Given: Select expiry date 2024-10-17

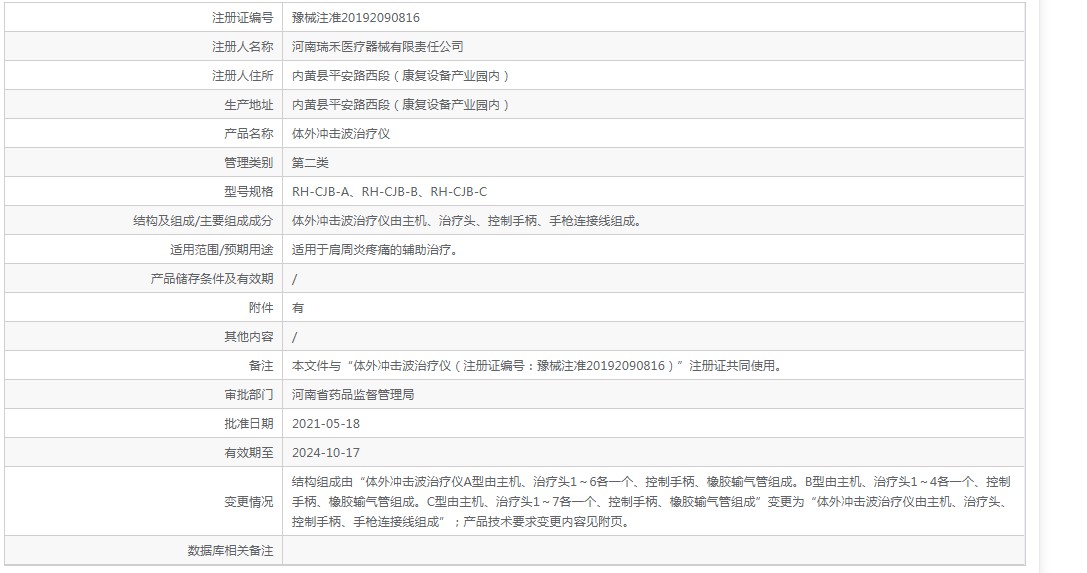Looking at the screenshot, I should pos(326,453).
